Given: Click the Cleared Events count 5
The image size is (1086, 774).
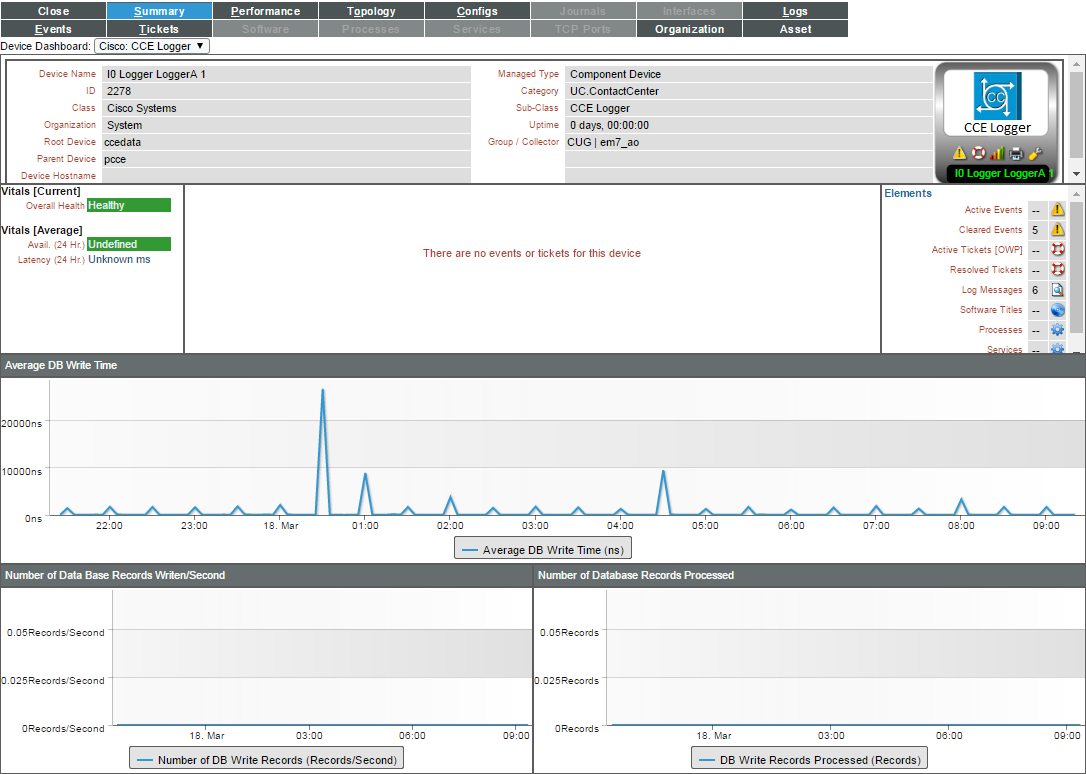Looking at the screenshot, I should coord(1035,230).
